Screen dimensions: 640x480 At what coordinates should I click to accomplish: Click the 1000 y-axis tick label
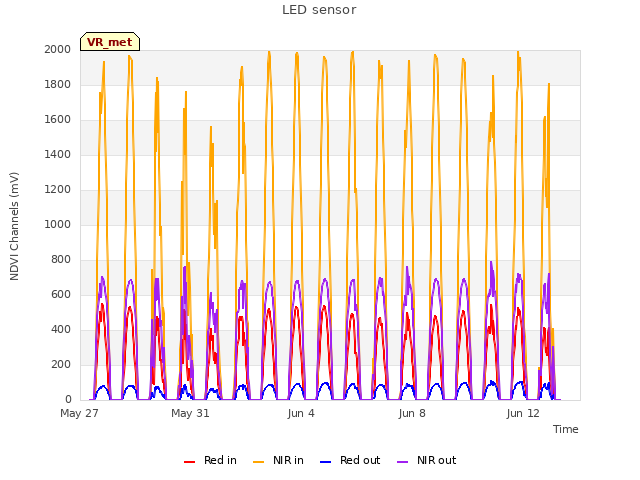click(58, 224)
